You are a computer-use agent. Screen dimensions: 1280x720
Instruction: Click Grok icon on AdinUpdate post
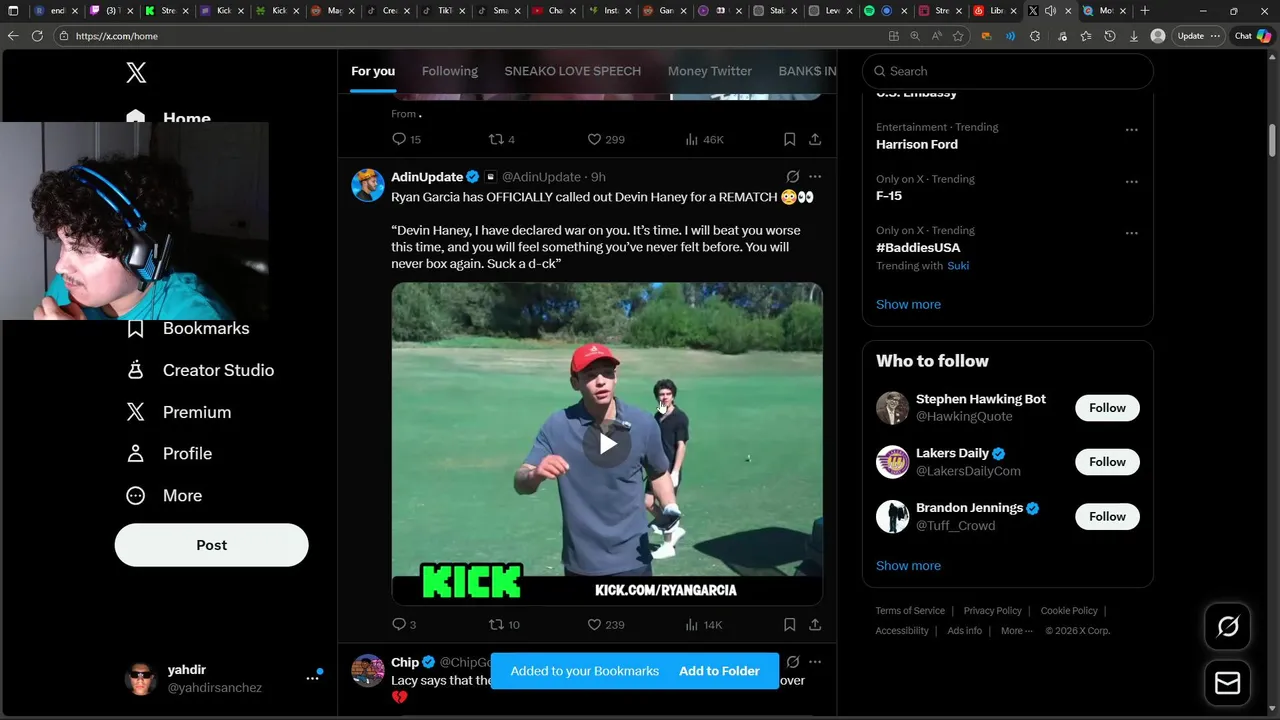792,176
